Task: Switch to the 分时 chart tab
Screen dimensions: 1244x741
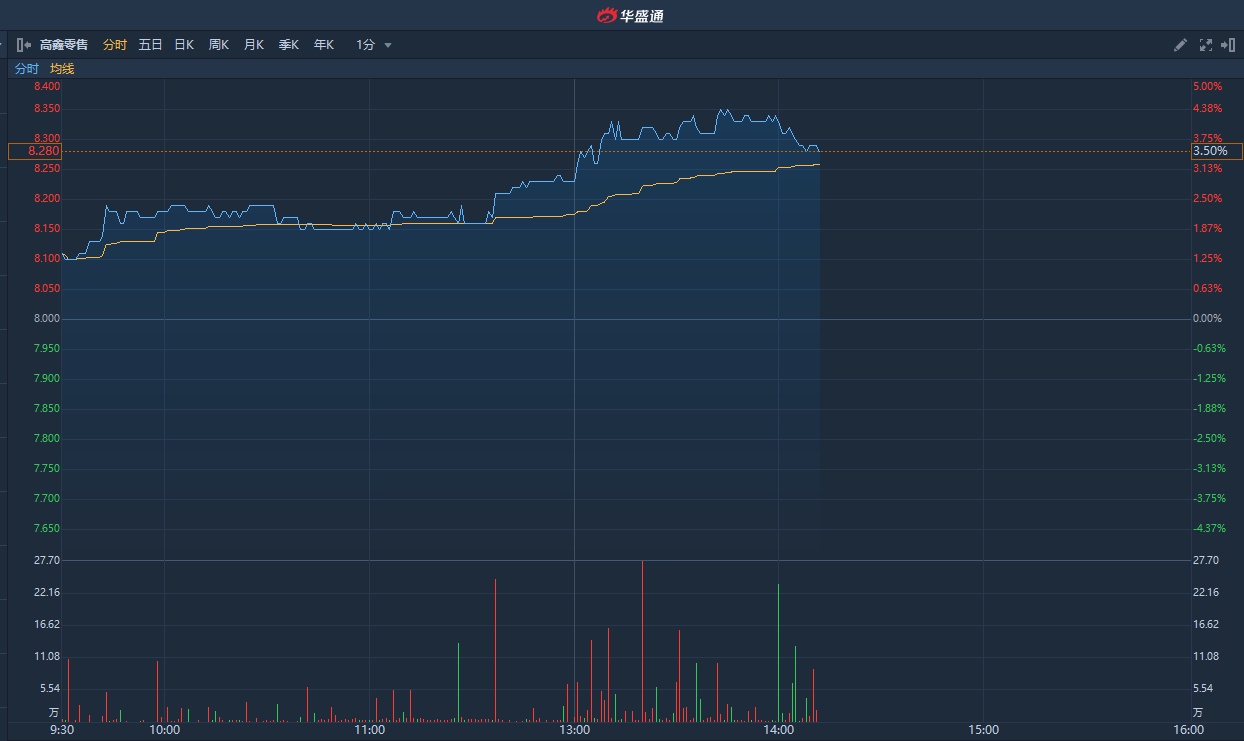Action: [115, 45]
